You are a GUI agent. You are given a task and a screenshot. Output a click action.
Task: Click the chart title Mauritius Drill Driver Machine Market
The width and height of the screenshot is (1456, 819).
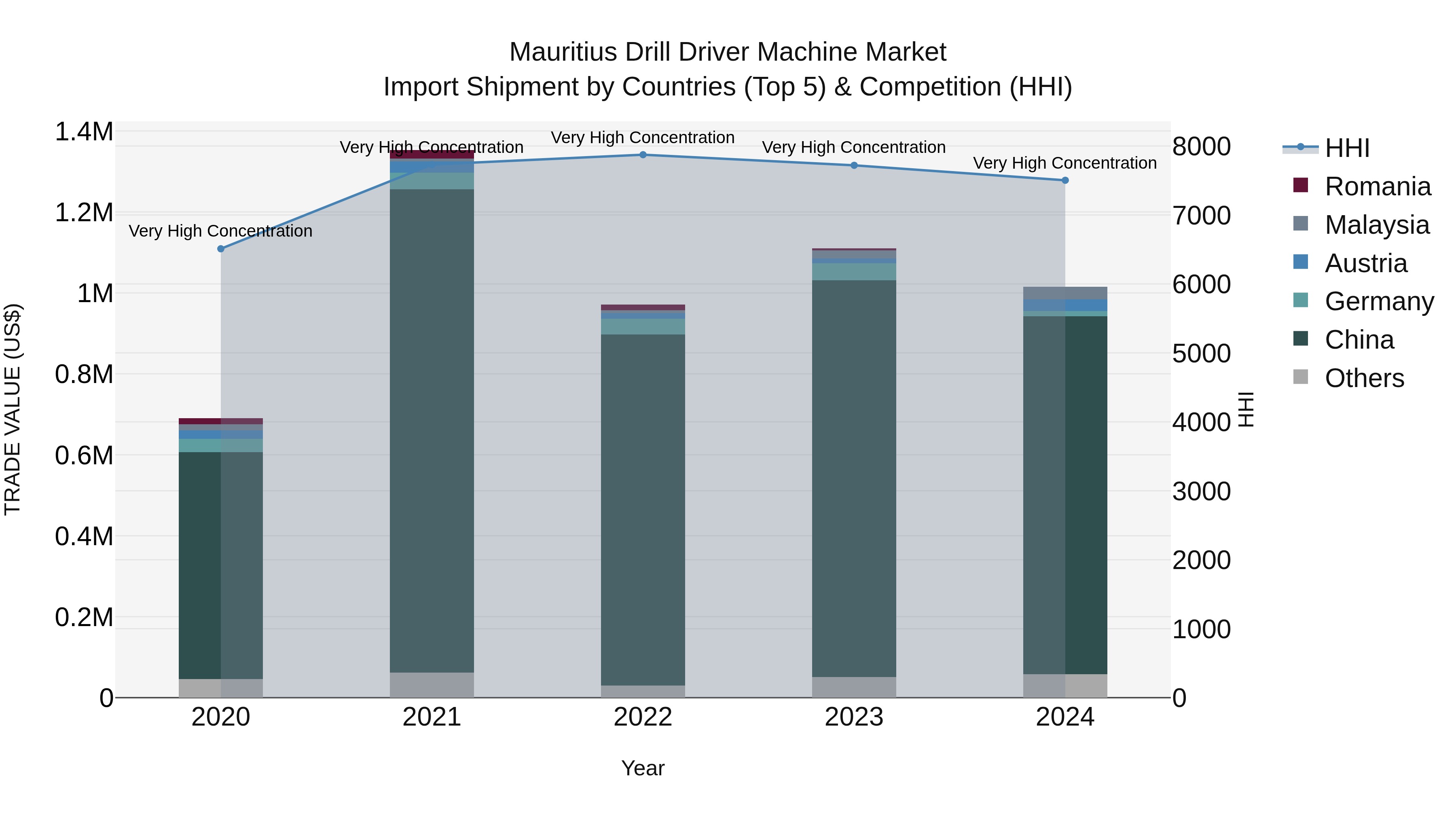coord(728,52)
